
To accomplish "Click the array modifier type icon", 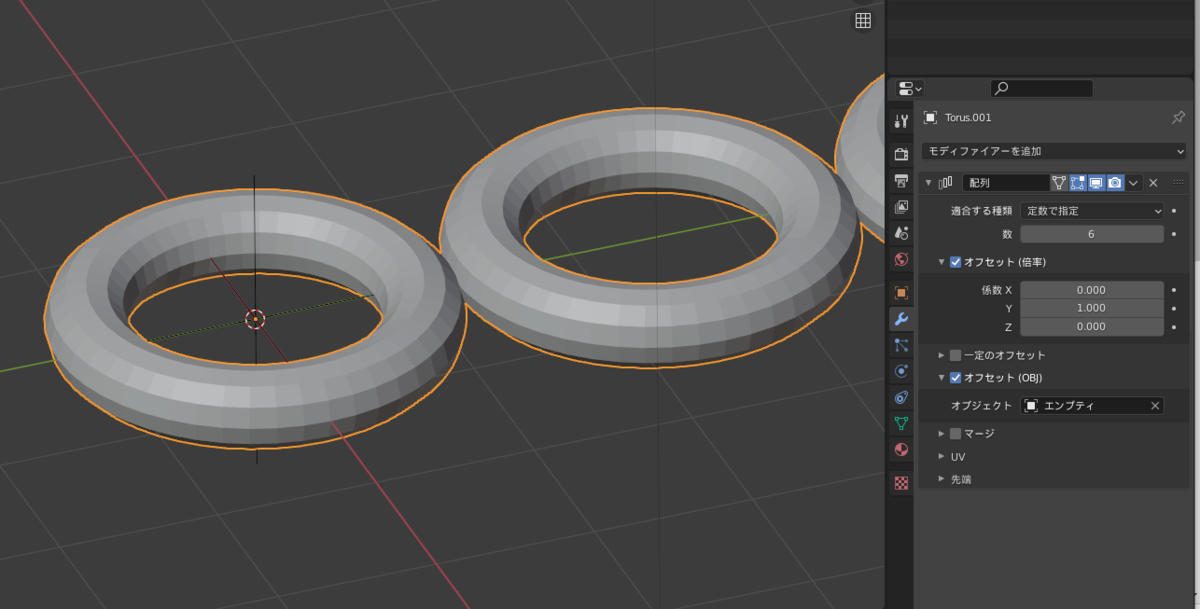I will pyautogui.click(x=945, y=183).
